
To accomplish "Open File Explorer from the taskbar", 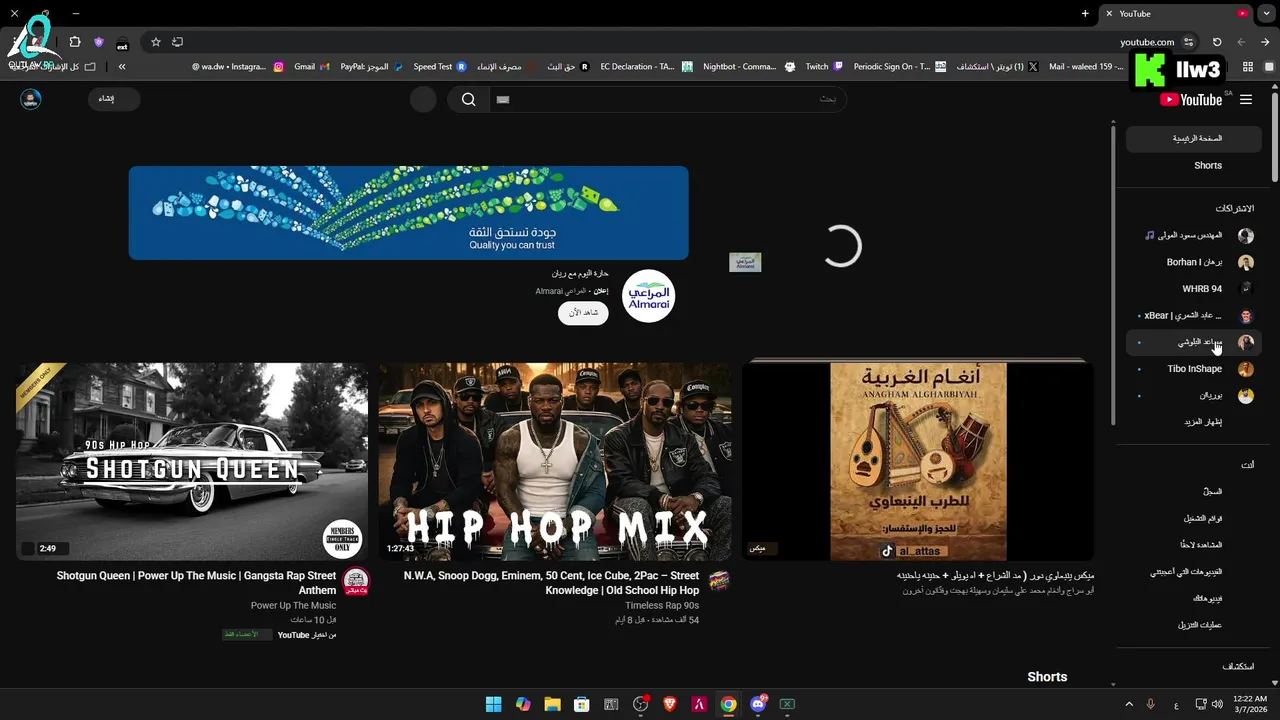I will 552,704.
